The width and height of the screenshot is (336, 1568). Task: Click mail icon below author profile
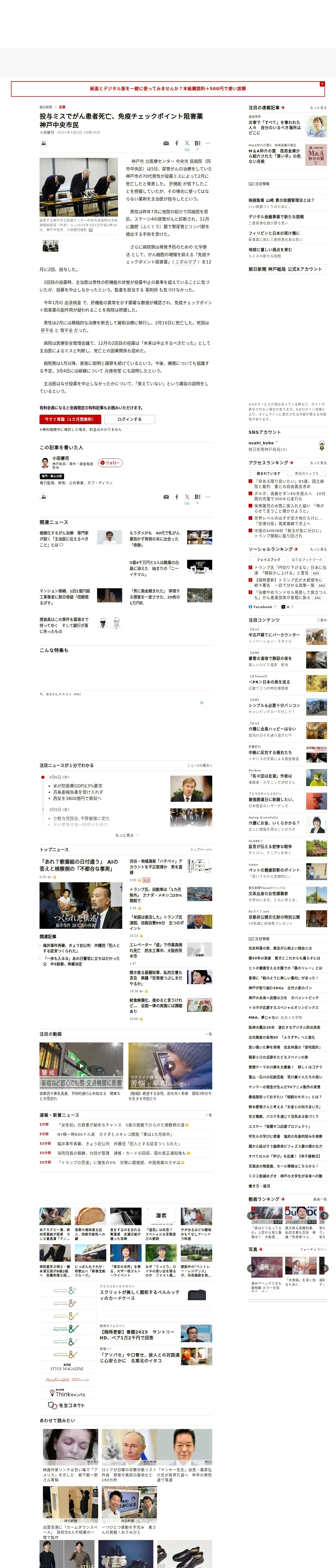pyautogui.click(x=166, y=497)
